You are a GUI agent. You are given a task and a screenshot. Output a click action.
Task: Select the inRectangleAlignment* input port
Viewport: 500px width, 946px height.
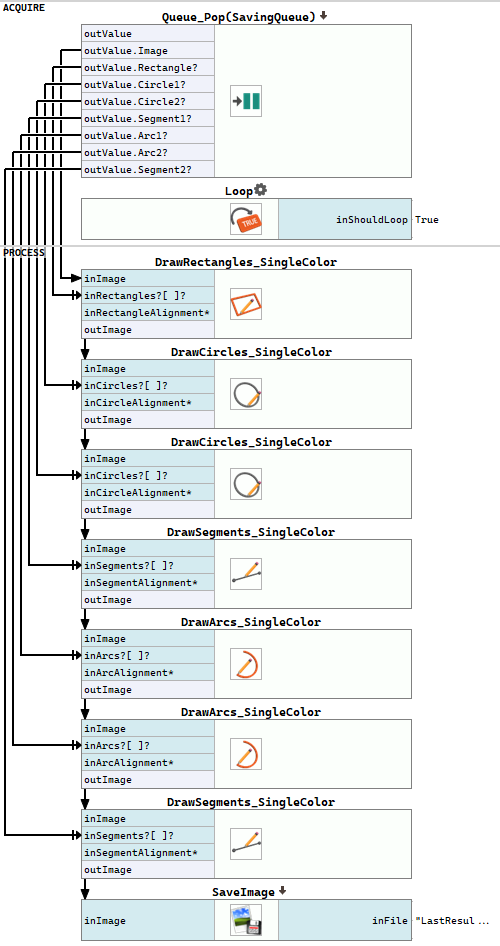pos(148,313)
